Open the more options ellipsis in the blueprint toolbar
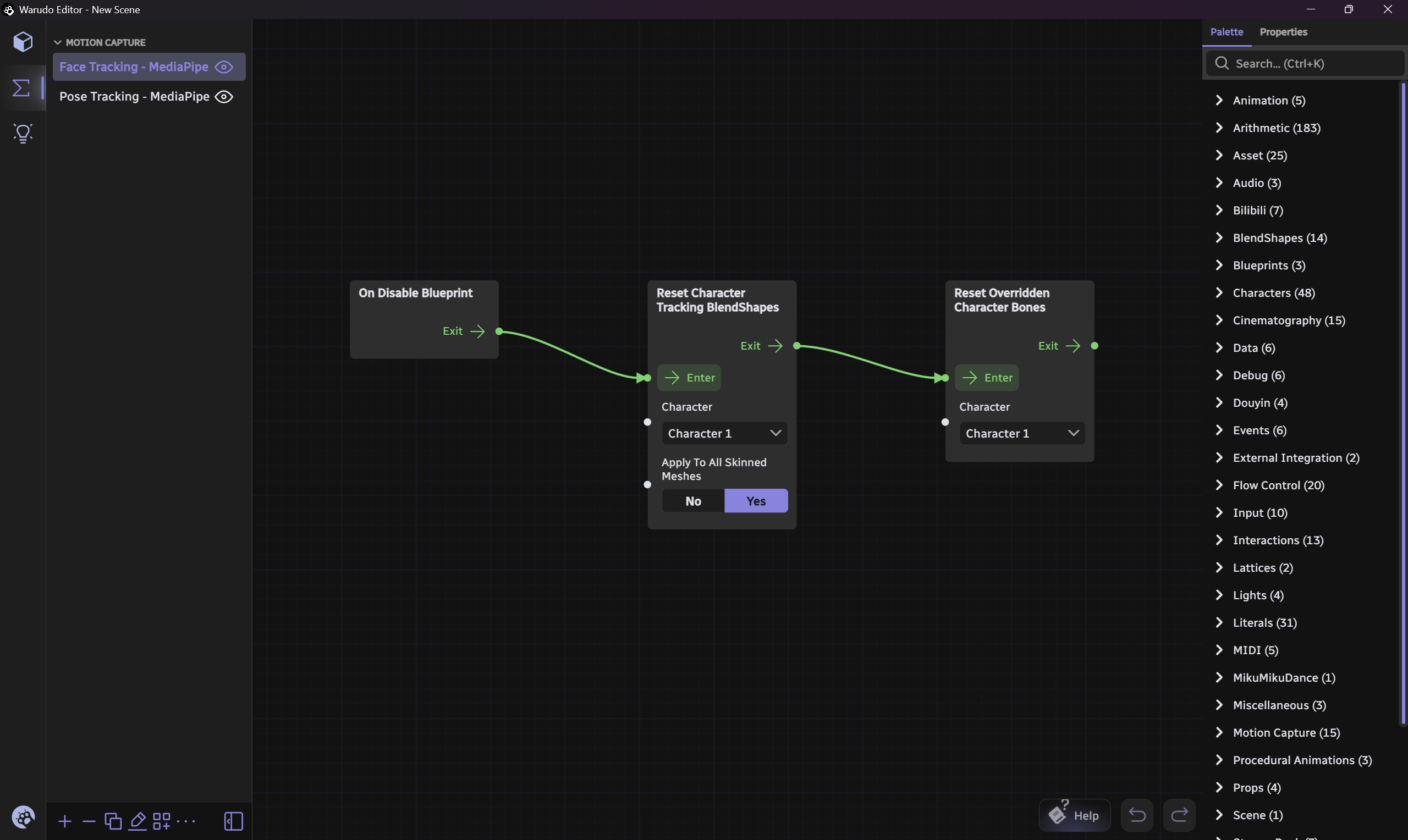Screen dimensions: 1408x840 (x=186, y=821)
